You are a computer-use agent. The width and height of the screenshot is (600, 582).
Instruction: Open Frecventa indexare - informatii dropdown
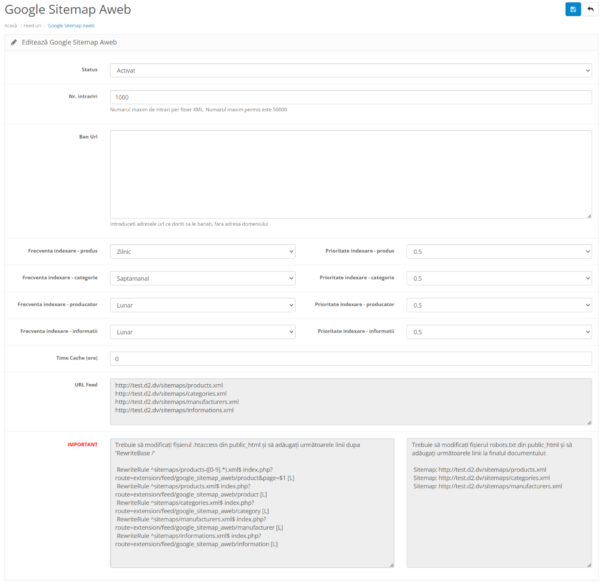(x=202, y=332)
